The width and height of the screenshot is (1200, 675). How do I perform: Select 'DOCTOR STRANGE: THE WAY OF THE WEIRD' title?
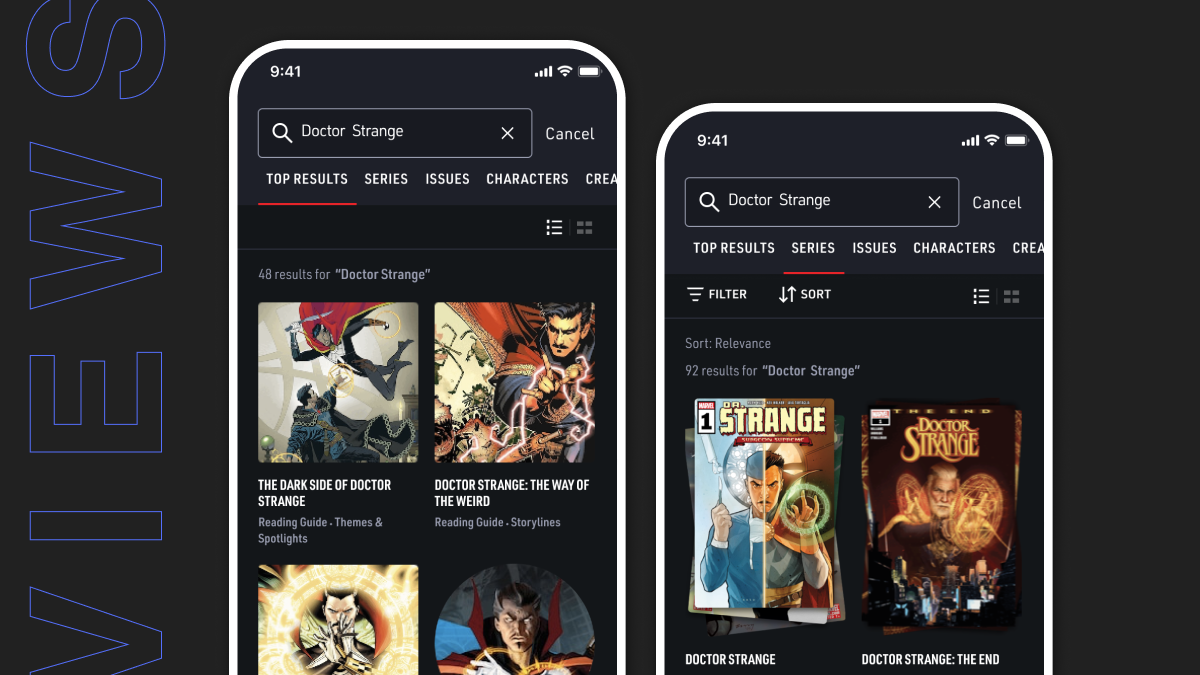click(x=512, y=493)
